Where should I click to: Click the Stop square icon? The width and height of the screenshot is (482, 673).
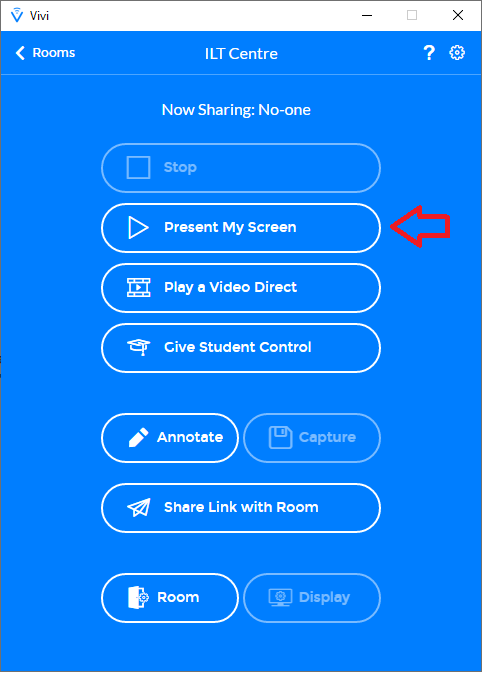[x=138, y=167]
